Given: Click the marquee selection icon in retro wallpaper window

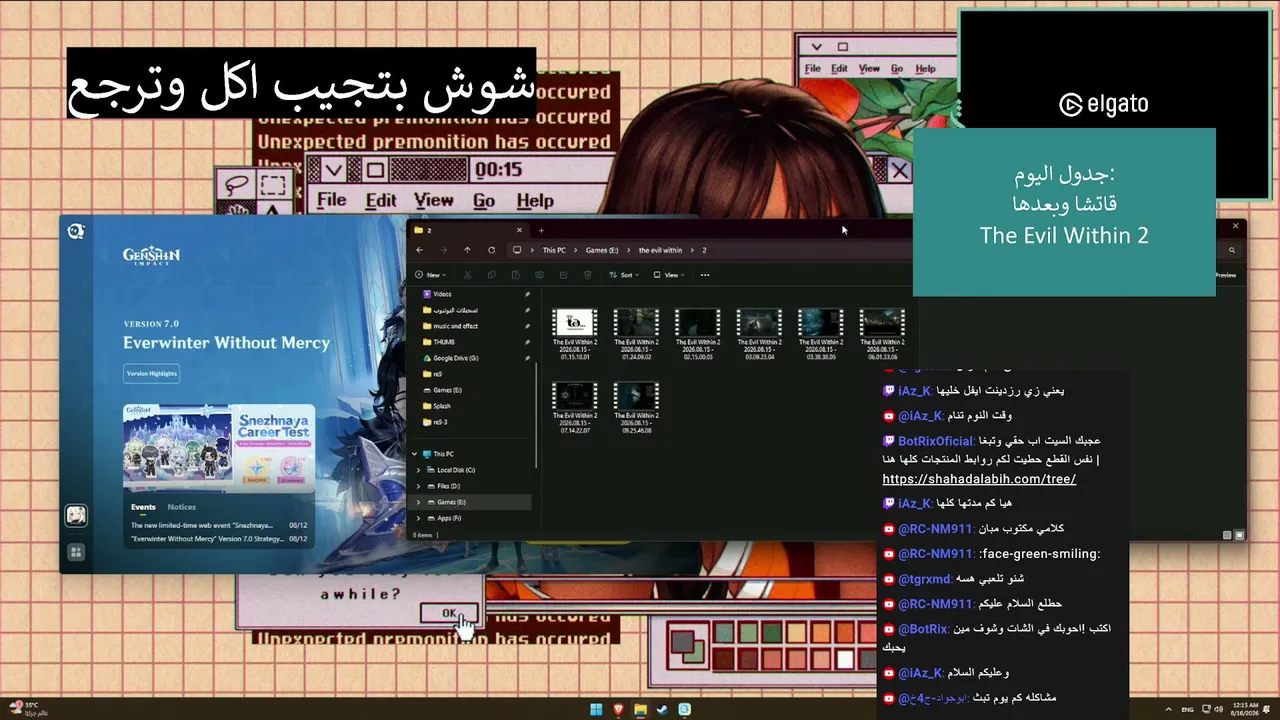Looking at the screenshot, I should point(272,186).
